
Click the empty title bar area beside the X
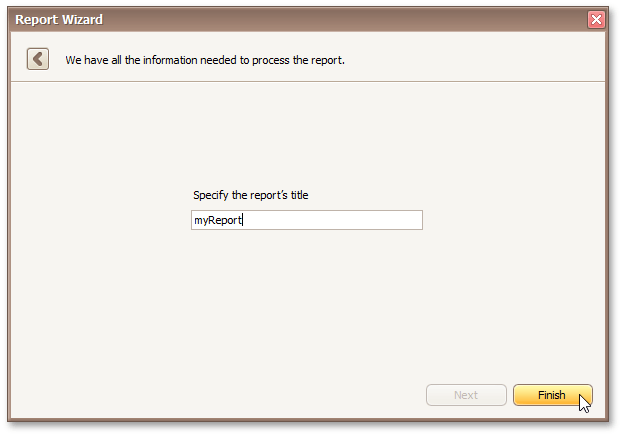540,19
